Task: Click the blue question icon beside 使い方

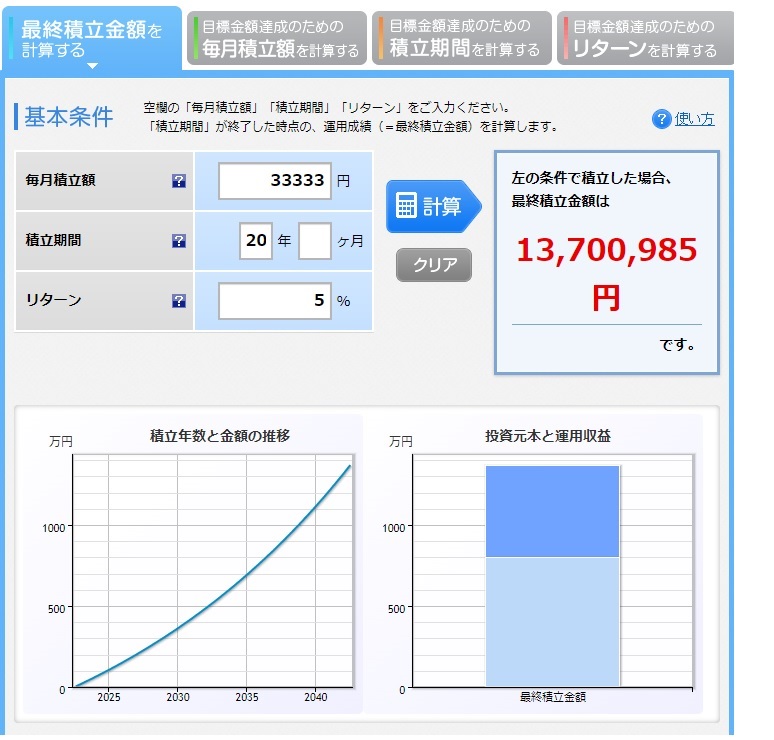Action: [661, 119]
